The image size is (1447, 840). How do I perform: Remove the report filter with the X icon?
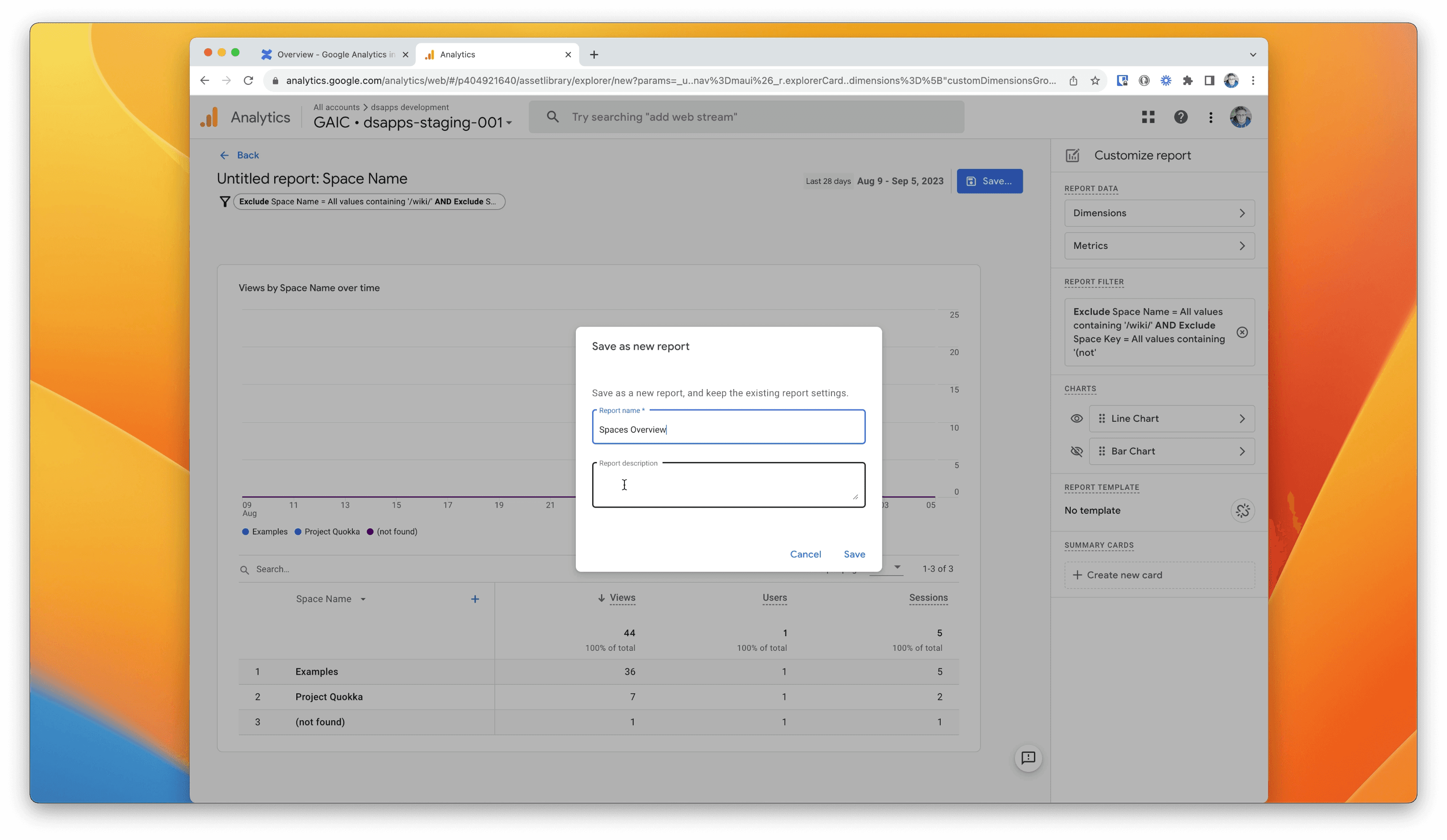[1241, 332]
